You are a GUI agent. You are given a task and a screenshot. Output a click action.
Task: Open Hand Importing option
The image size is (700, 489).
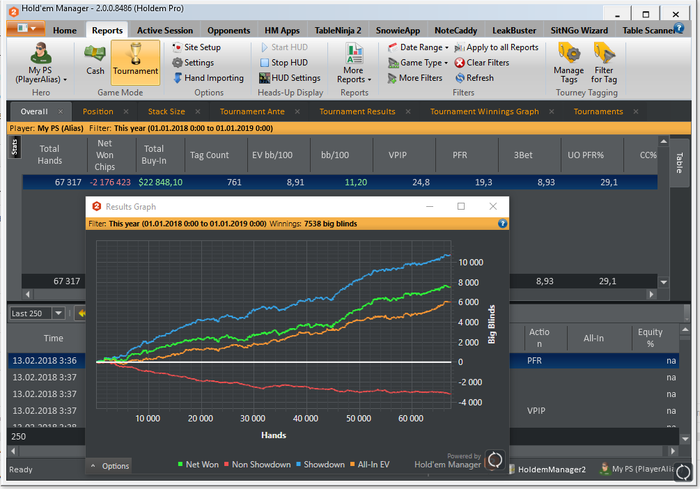point(208,78)
